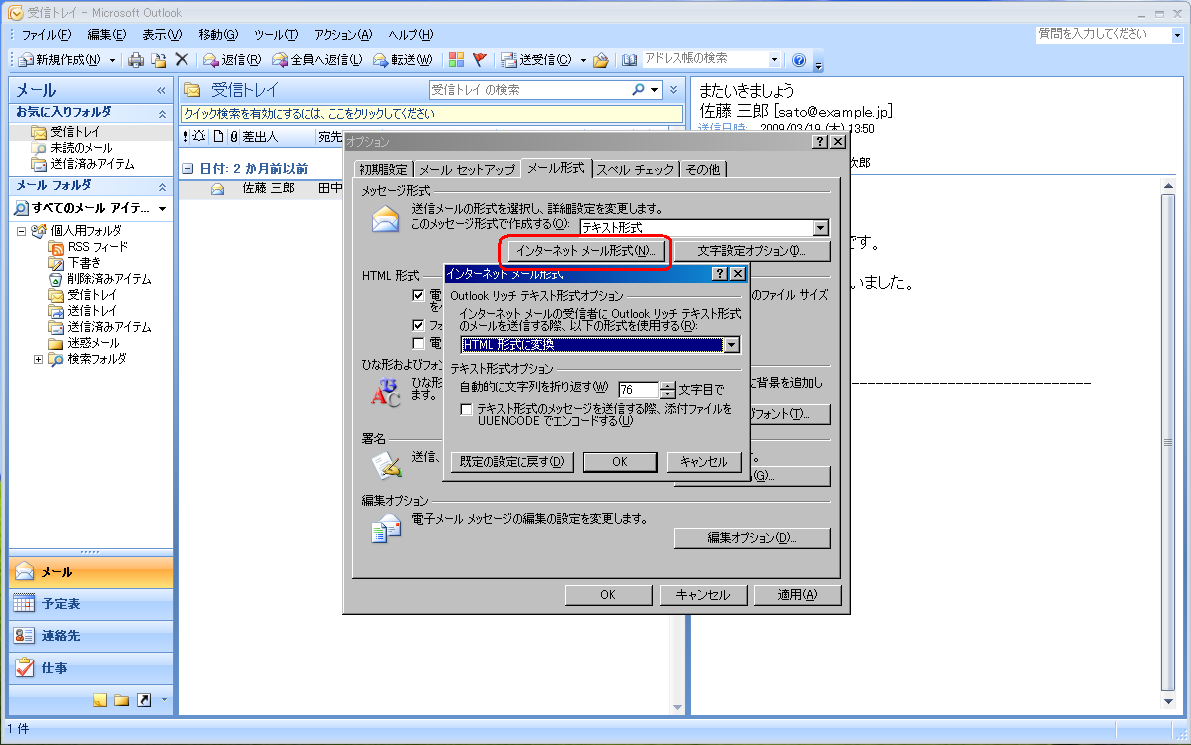Switch to the 予定表 calendar pane
The height and width of the screenshot is (745, 1191).
(x=91, y=604)
